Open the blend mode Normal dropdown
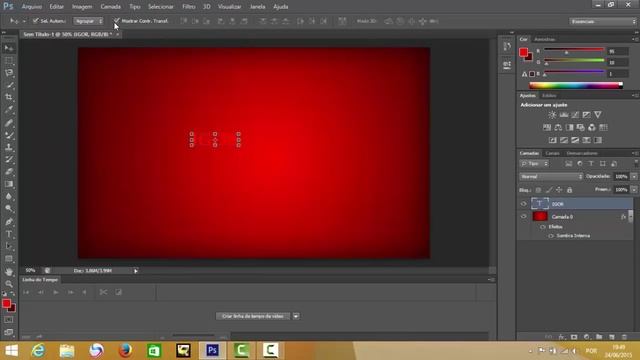Viewport: 640px width, 360px height. (551, 177)
